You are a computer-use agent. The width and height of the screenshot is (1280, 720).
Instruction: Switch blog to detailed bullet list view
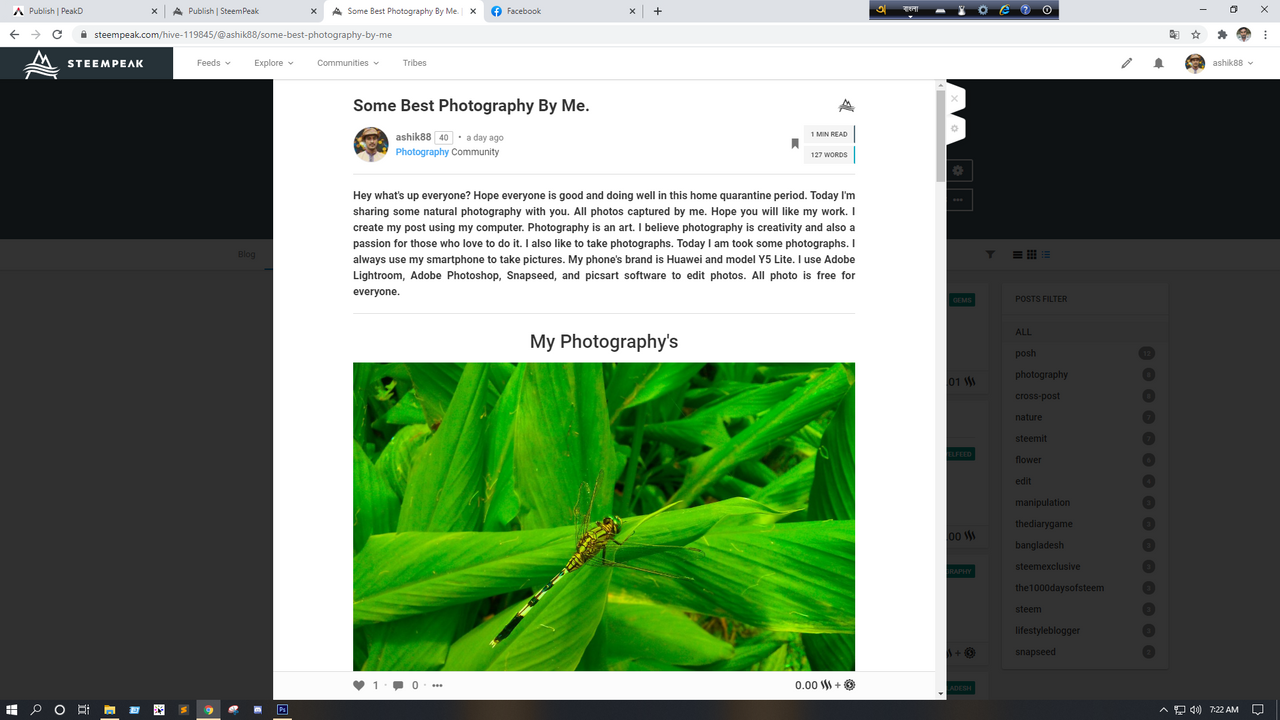click(1046, 255)
